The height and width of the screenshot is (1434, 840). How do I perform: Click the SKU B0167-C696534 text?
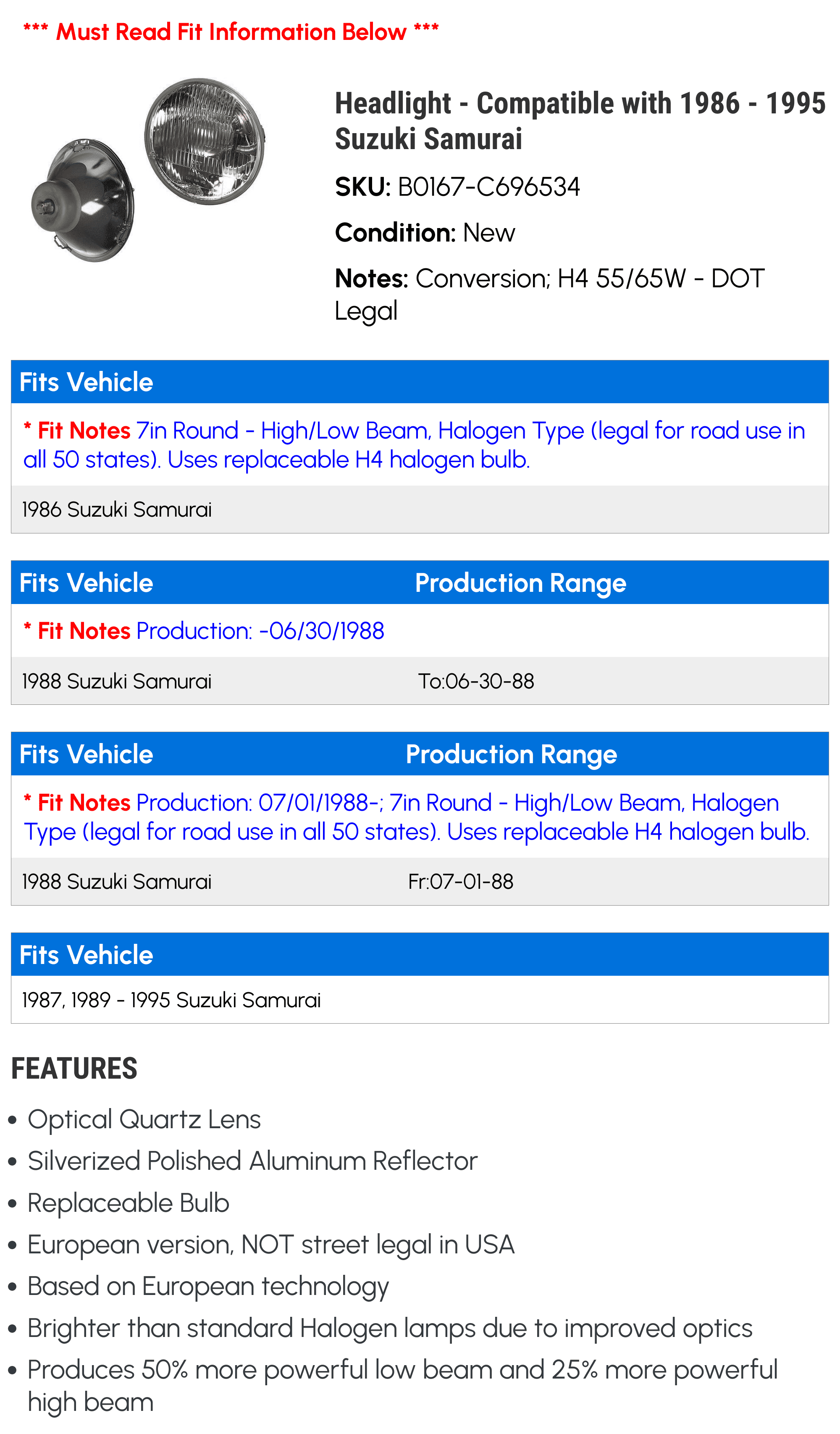coord(457,186)
